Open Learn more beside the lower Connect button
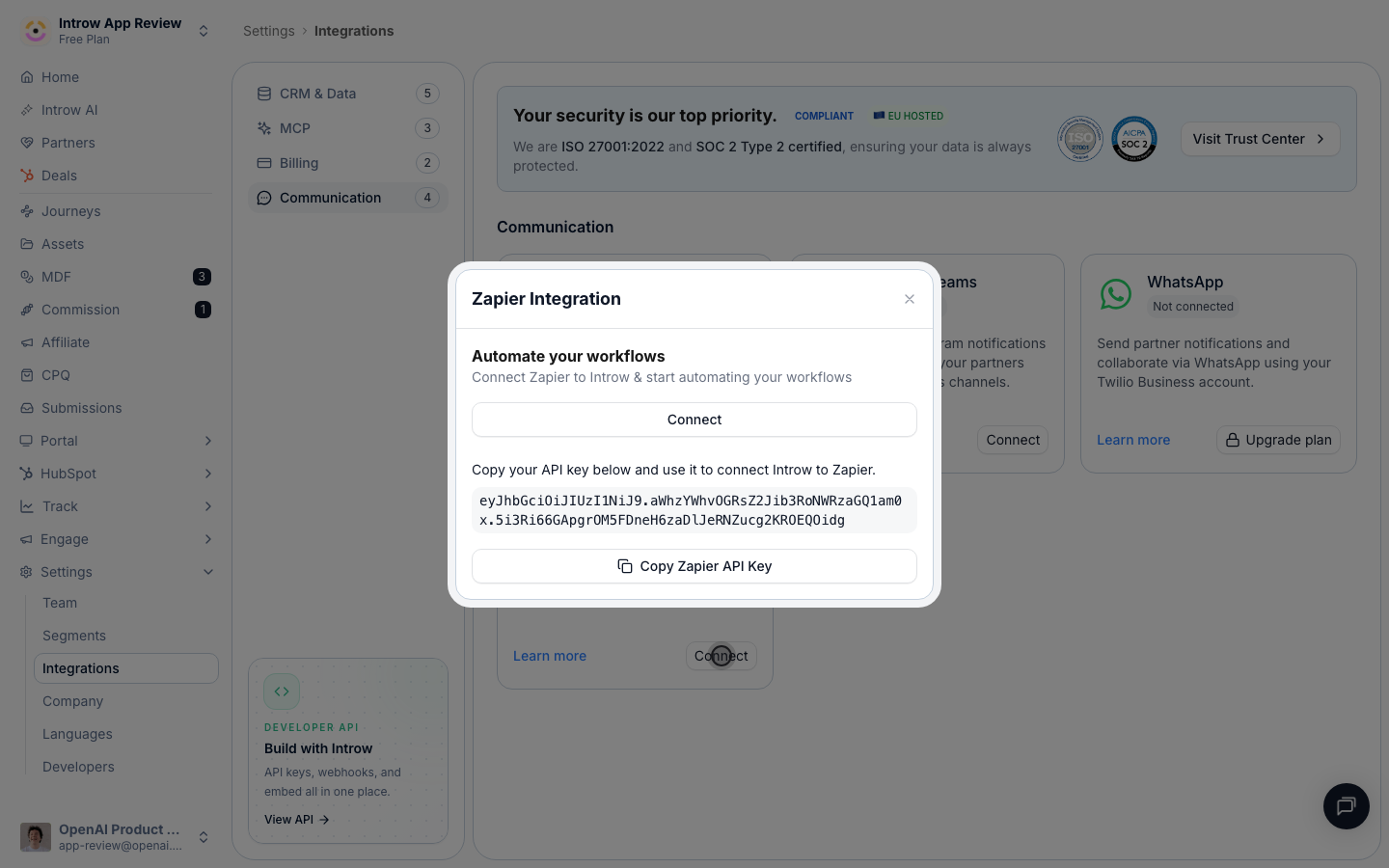Image resolution: width=1389 pixels, height=868 pixels. (x=550, y=656)
